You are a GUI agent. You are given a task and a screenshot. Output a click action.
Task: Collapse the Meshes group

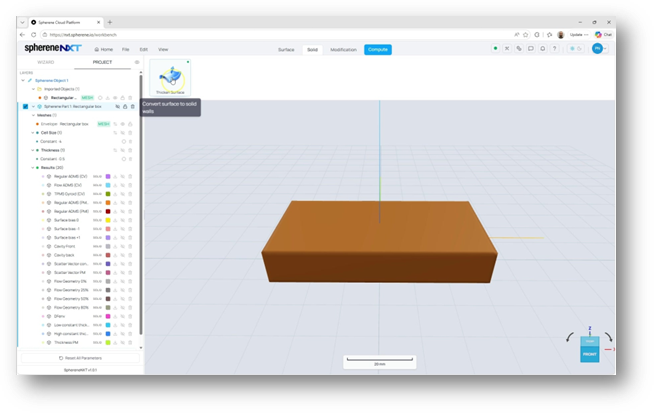click(33, 115)
